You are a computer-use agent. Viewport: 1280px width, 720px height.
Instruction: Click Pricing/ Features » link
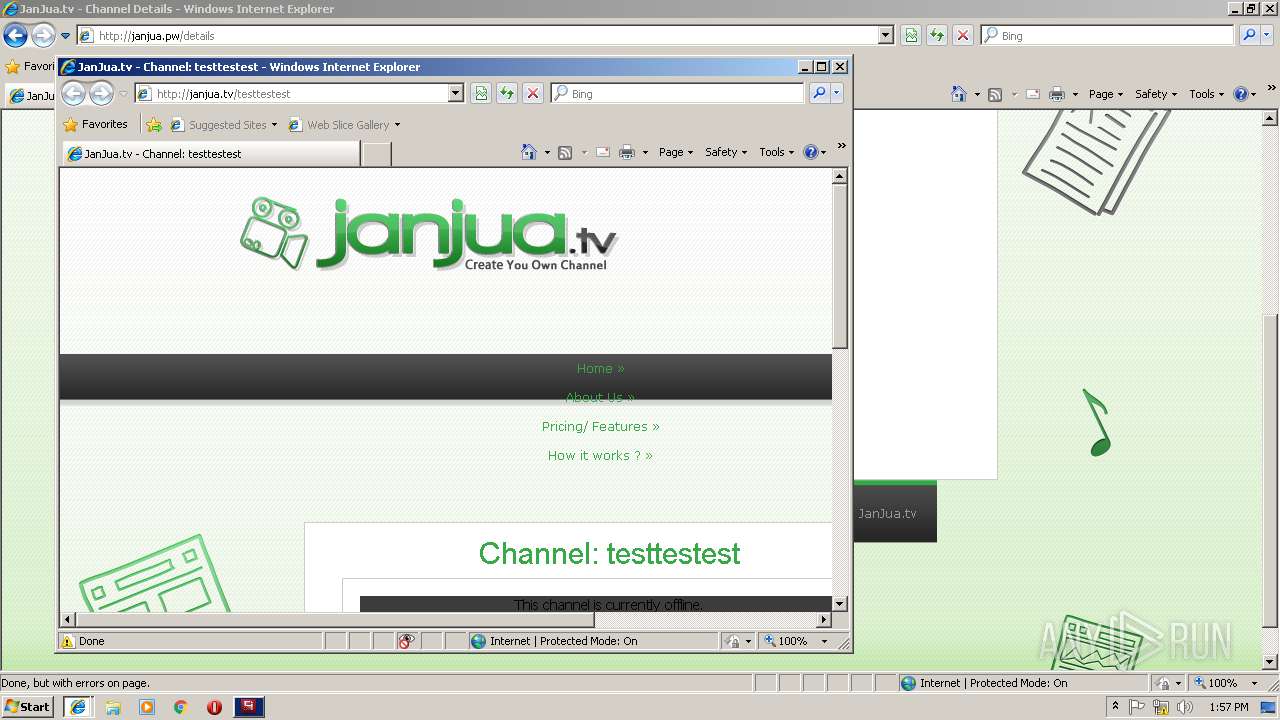click(x=600, y=427)
